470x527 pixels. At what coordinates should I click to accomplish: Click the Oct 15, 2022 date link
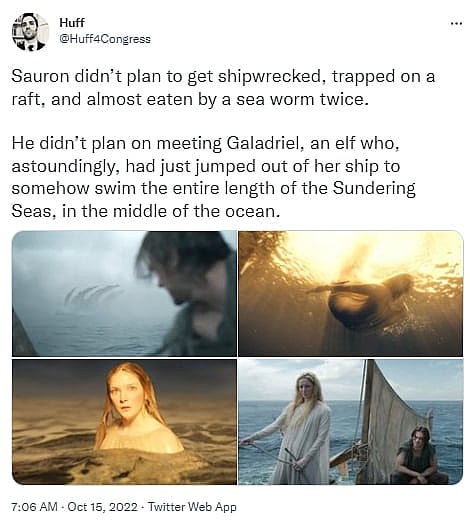point(103,506)
